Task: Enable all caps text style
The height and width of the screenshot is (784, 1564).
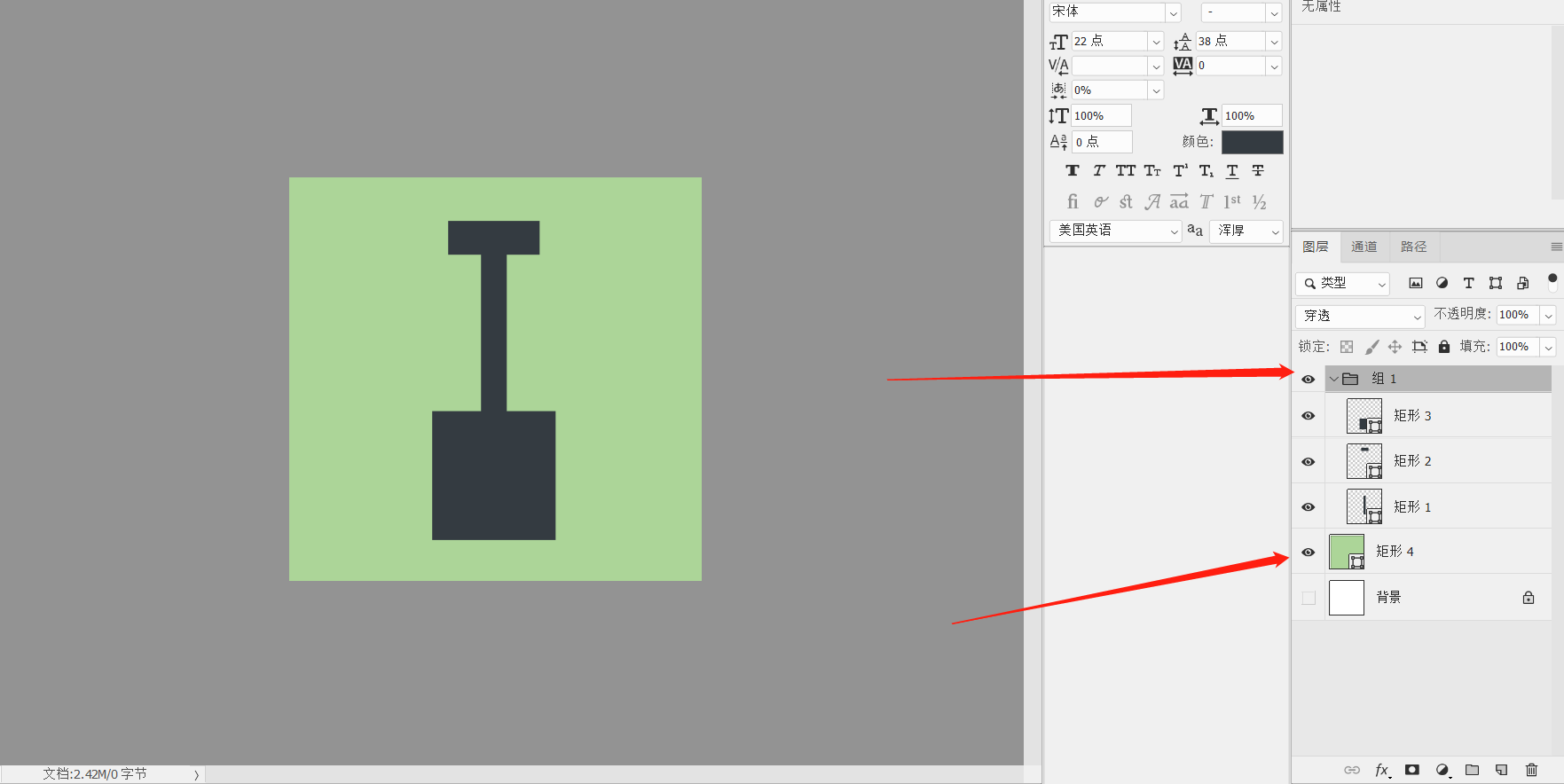Action: (x=1126, y=170)
